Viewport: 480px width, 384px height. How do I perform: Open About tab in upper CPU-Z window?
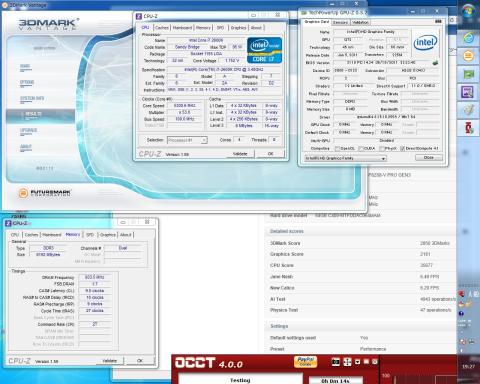(x=256, y=28)
